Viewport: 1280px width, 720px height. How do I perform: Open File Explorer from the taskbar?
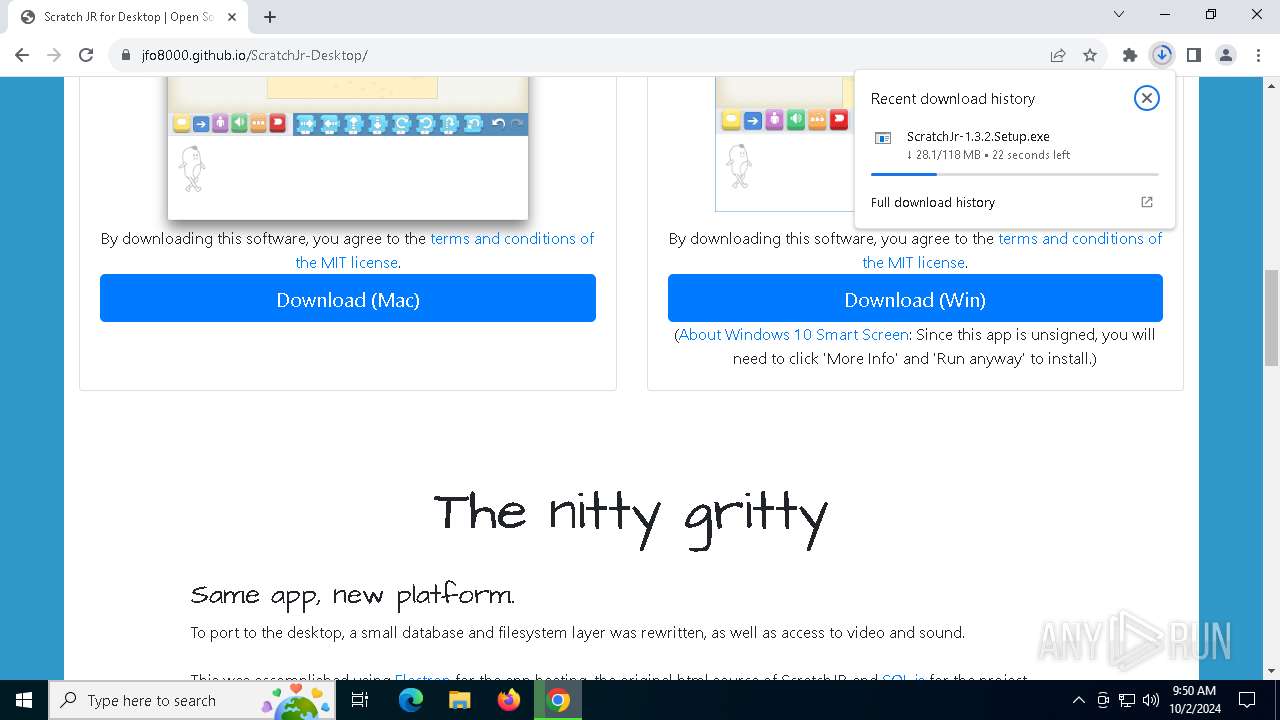(x=460, y=700)
